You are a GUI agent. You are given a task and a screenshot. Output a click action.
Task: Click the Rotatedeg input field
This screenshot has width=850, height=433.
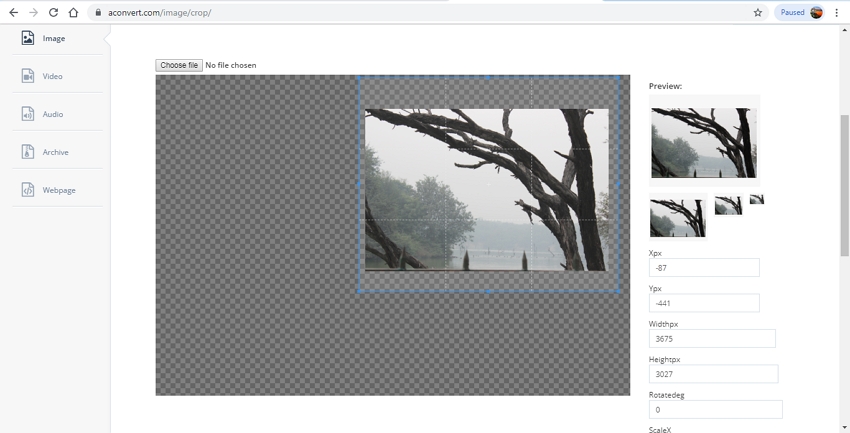point(715,409)
